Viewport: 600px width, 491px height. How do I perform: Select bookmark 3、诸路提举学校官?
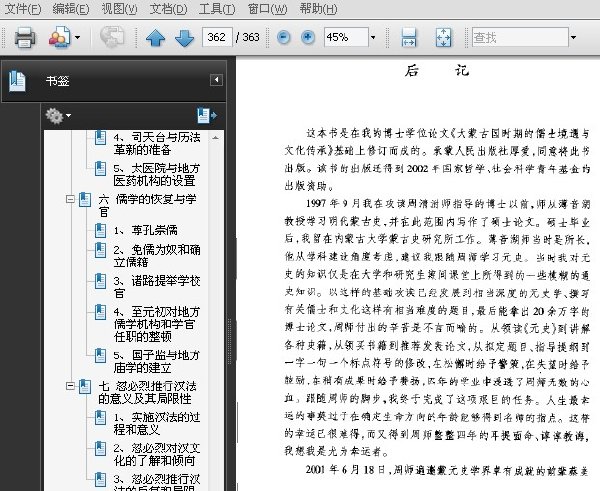point(157,287)
